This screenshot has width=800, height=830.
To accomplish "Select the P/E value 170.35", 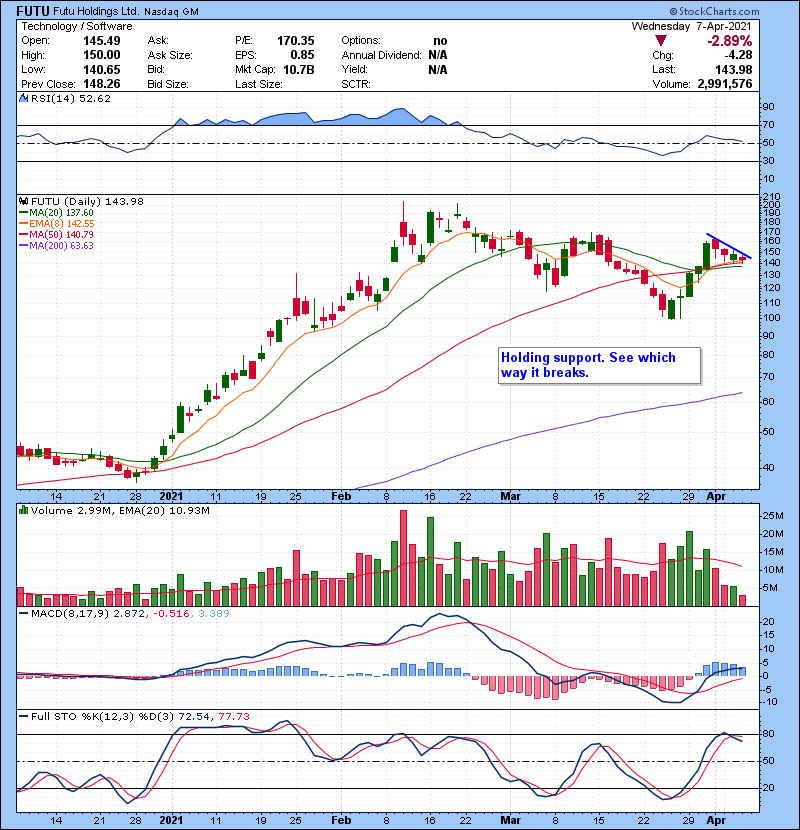I will pyautogui.click(x=295, y=41).
